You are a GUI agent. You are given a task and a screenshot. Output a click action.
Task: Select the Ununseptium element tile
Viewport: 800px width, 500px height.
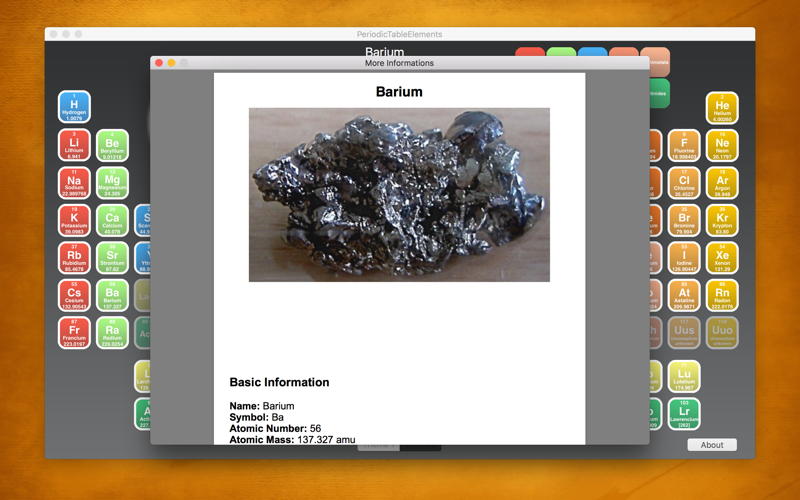click(x=684, y=333)
